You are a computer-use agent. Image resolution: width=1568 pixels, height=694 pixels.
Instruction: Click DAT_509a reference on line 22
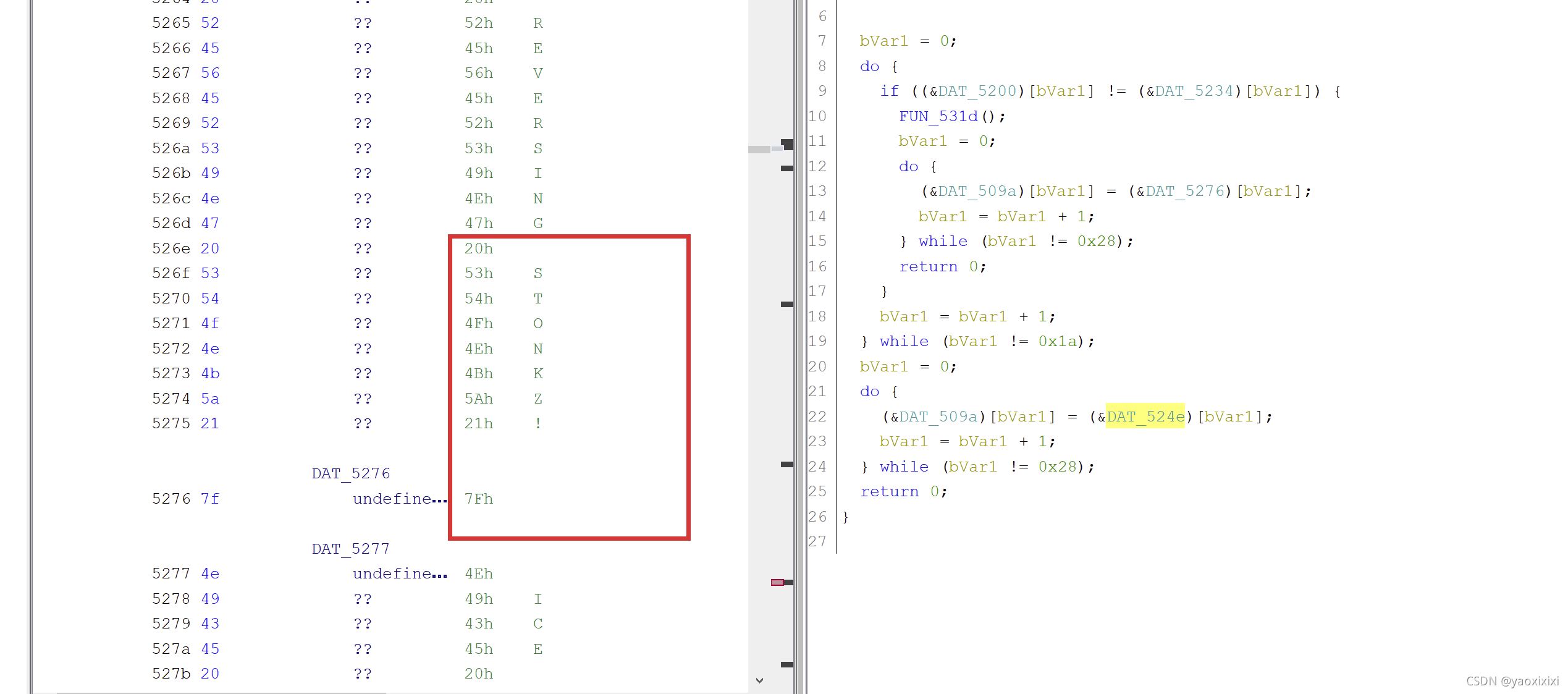point(938,417)
